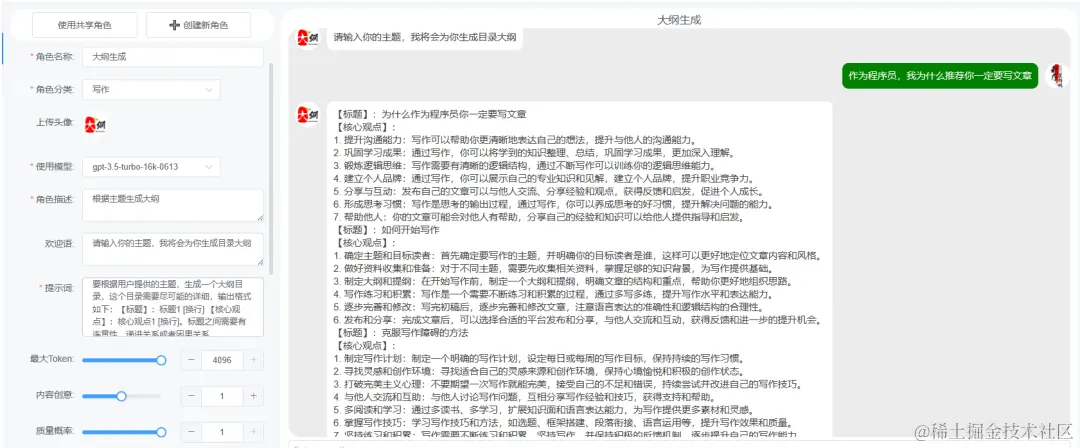Click the 使用共享角色 button

click(x=85, y=26)
